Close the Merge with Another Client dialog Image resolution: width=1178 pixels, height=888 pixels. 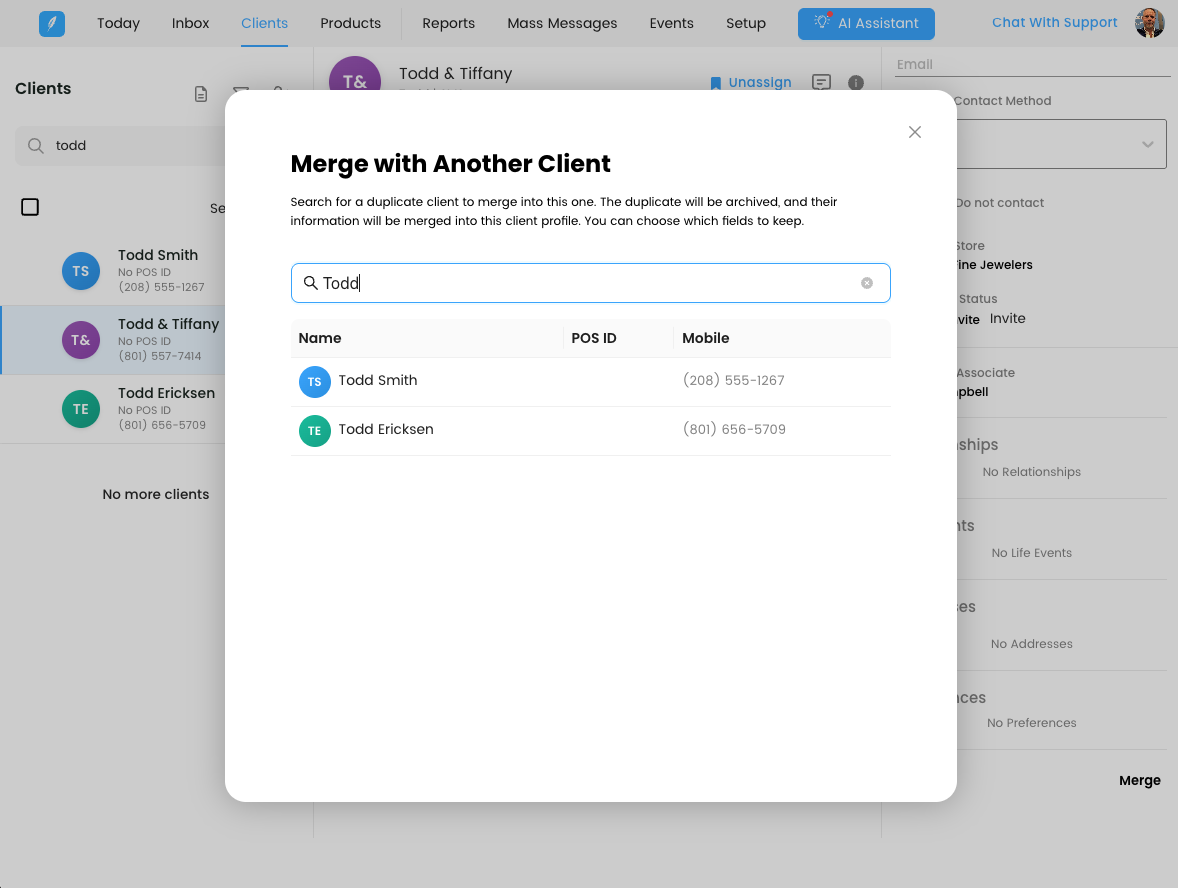[914, 132]
